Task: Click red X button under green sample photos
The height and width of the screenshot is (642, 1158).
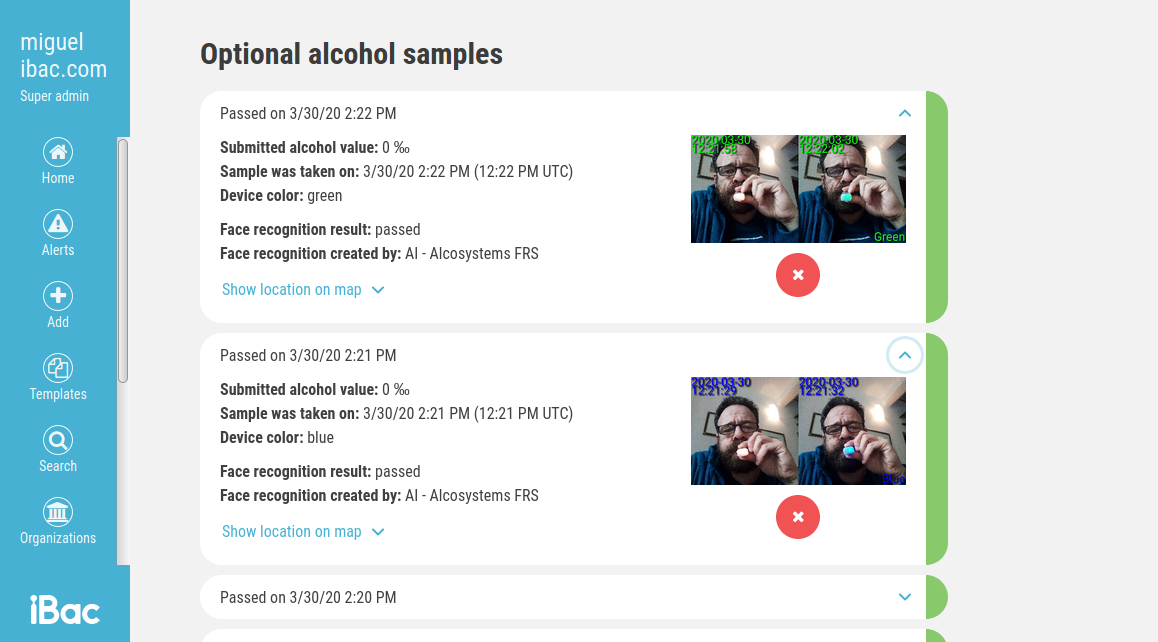Action: click(798, 275)
